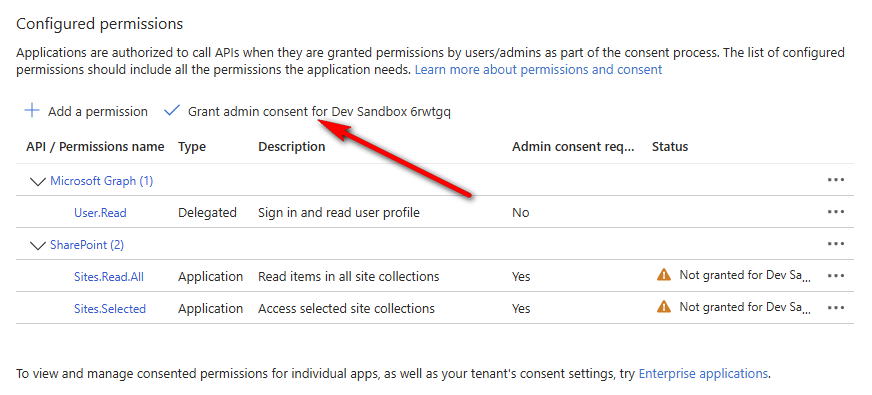
Task: Open Learn more about permissions and consent
Action: pyautogui.click(x=538, y=70)
